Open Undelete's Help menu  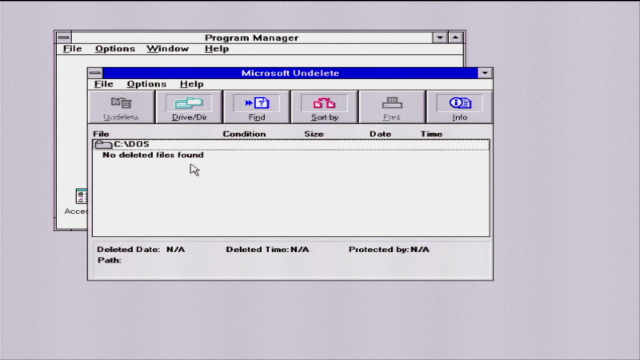coord(191,84)
